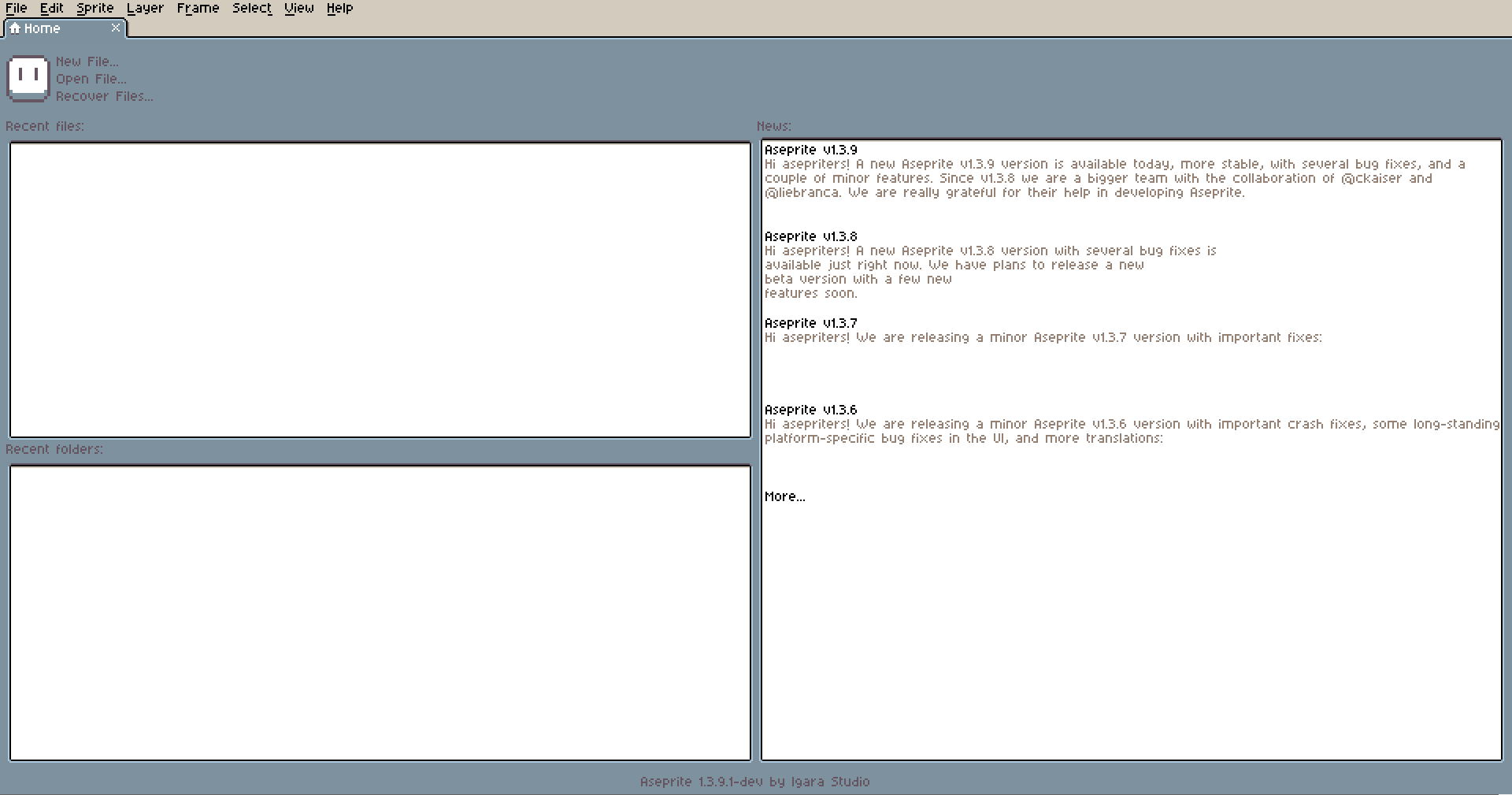Open the File menu
This screenshot has width=1512, height=795.
pos(16,8)
